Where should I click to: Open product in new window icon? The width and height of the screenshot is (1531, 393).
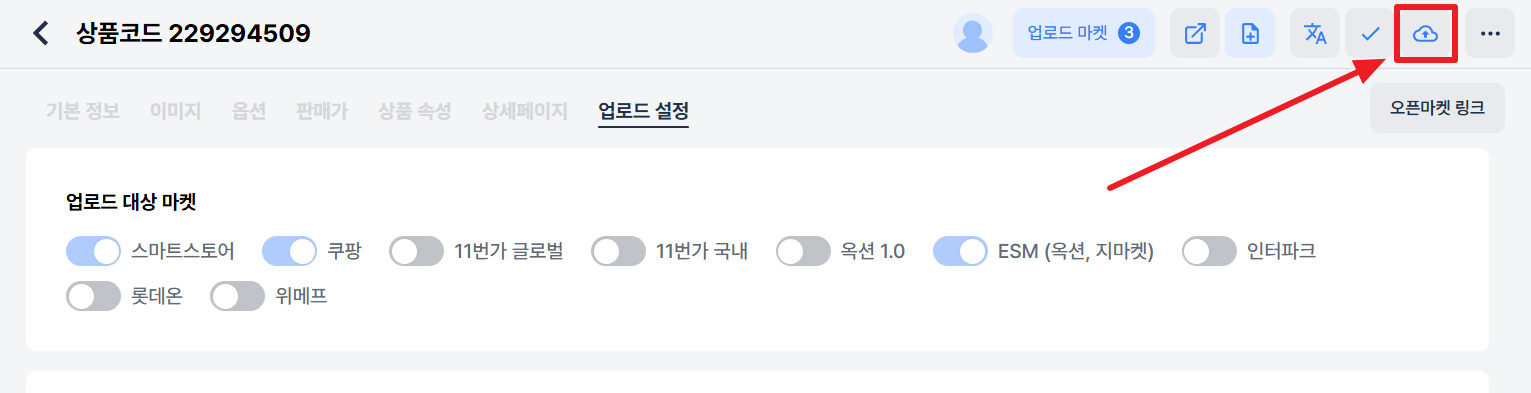point(1195,34)
